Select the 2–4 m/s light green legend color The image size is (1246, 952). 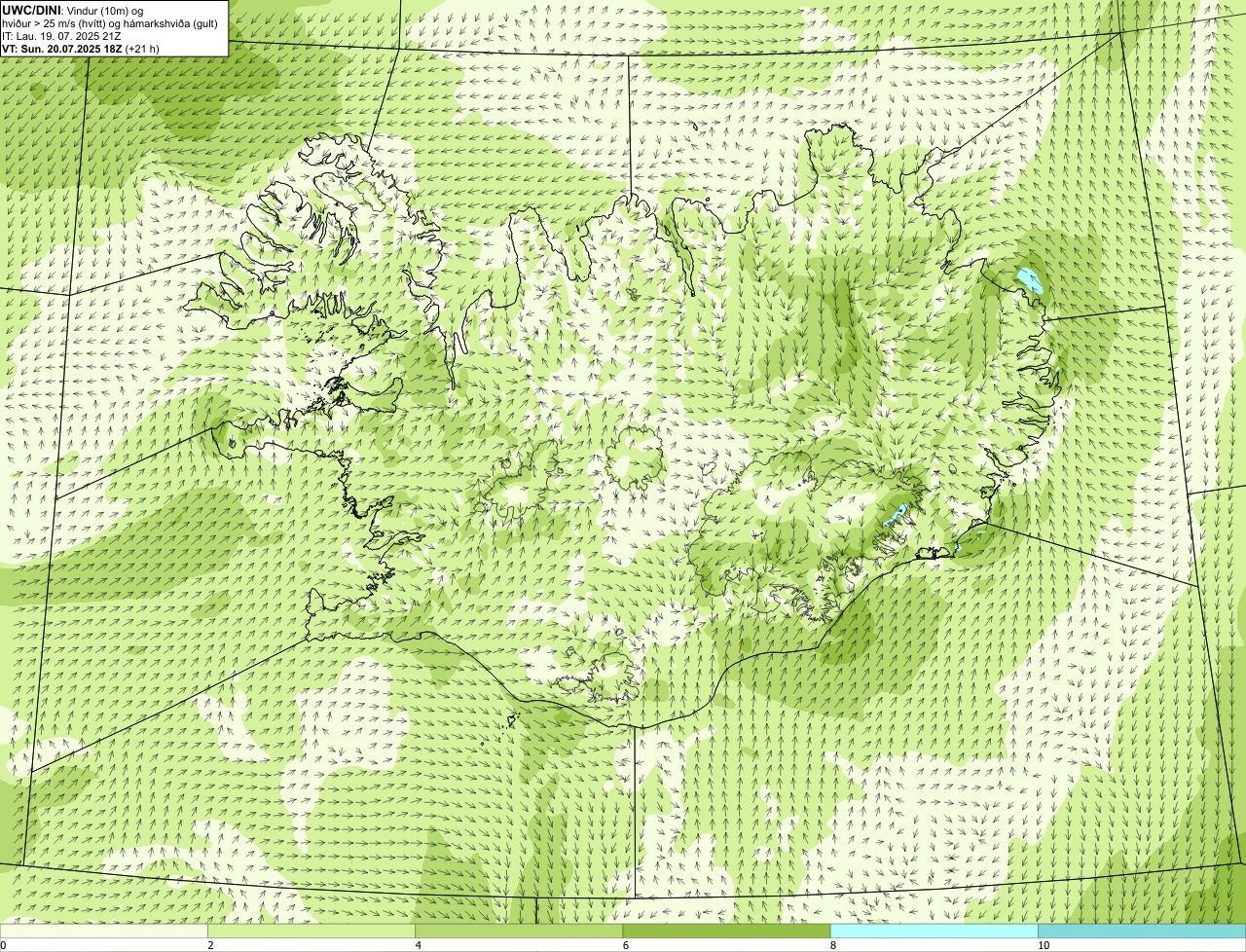[x=311, y=932]
